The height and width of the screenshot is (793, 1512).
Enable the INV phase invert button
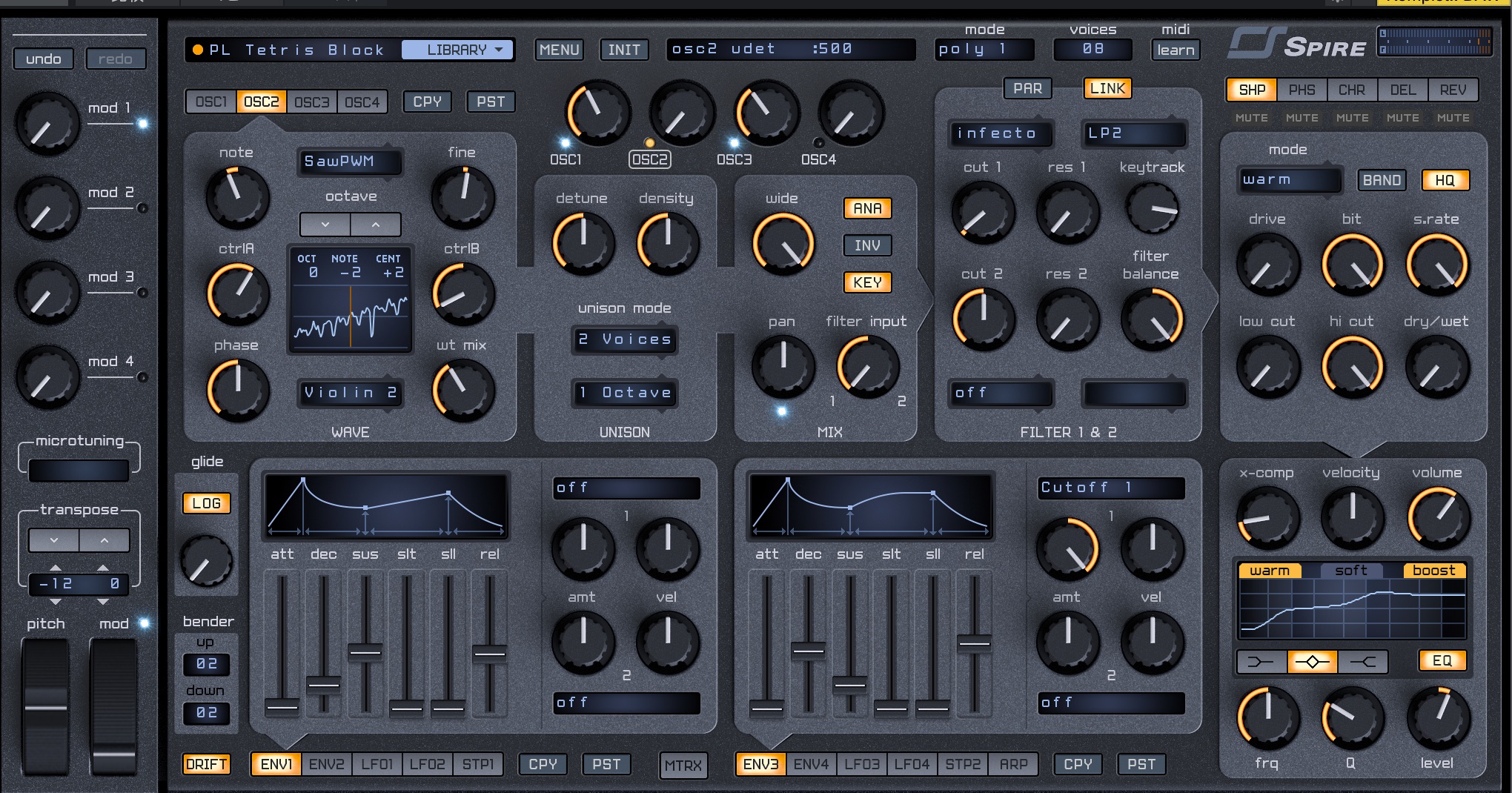tap(866, 245)
